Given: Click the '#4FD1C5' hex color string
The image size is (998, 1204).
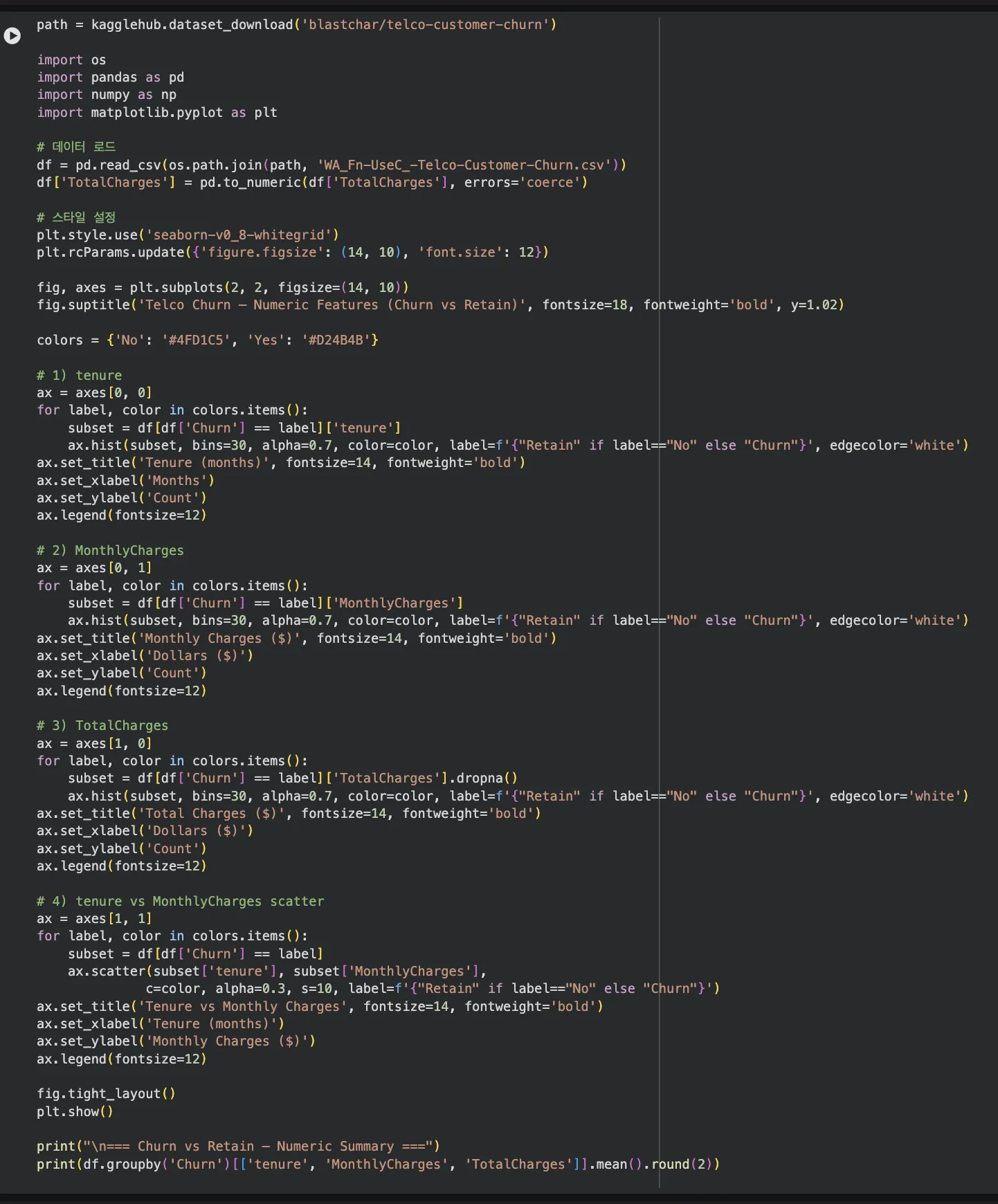Looking at the screenshot, I should pyautogui.click(x=196, y=340).
